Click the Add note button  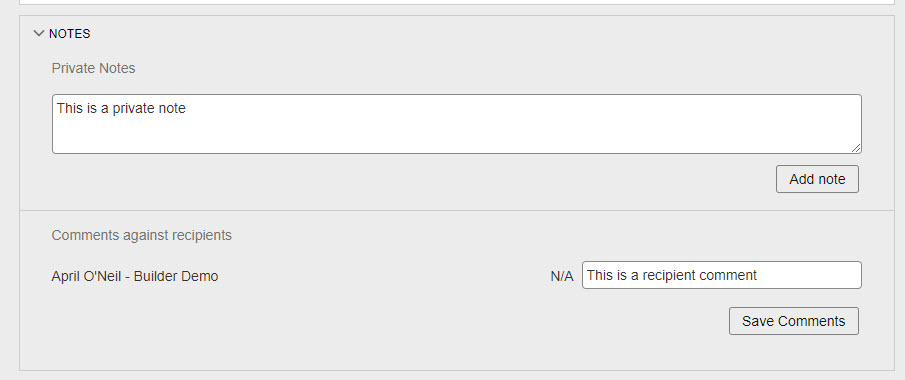coord(817,179)
